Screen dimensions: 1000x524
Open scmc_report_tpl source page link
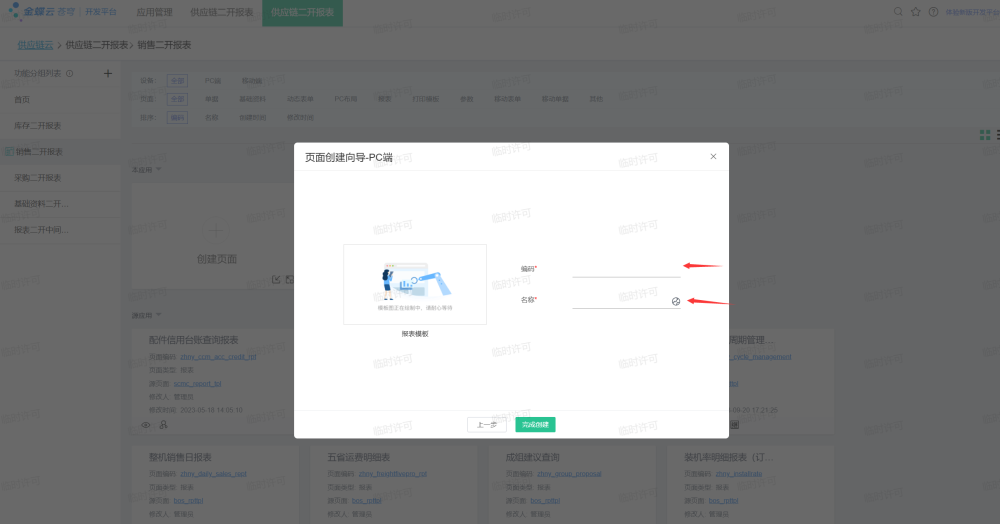pyautogui.click(x=198, y=384)
